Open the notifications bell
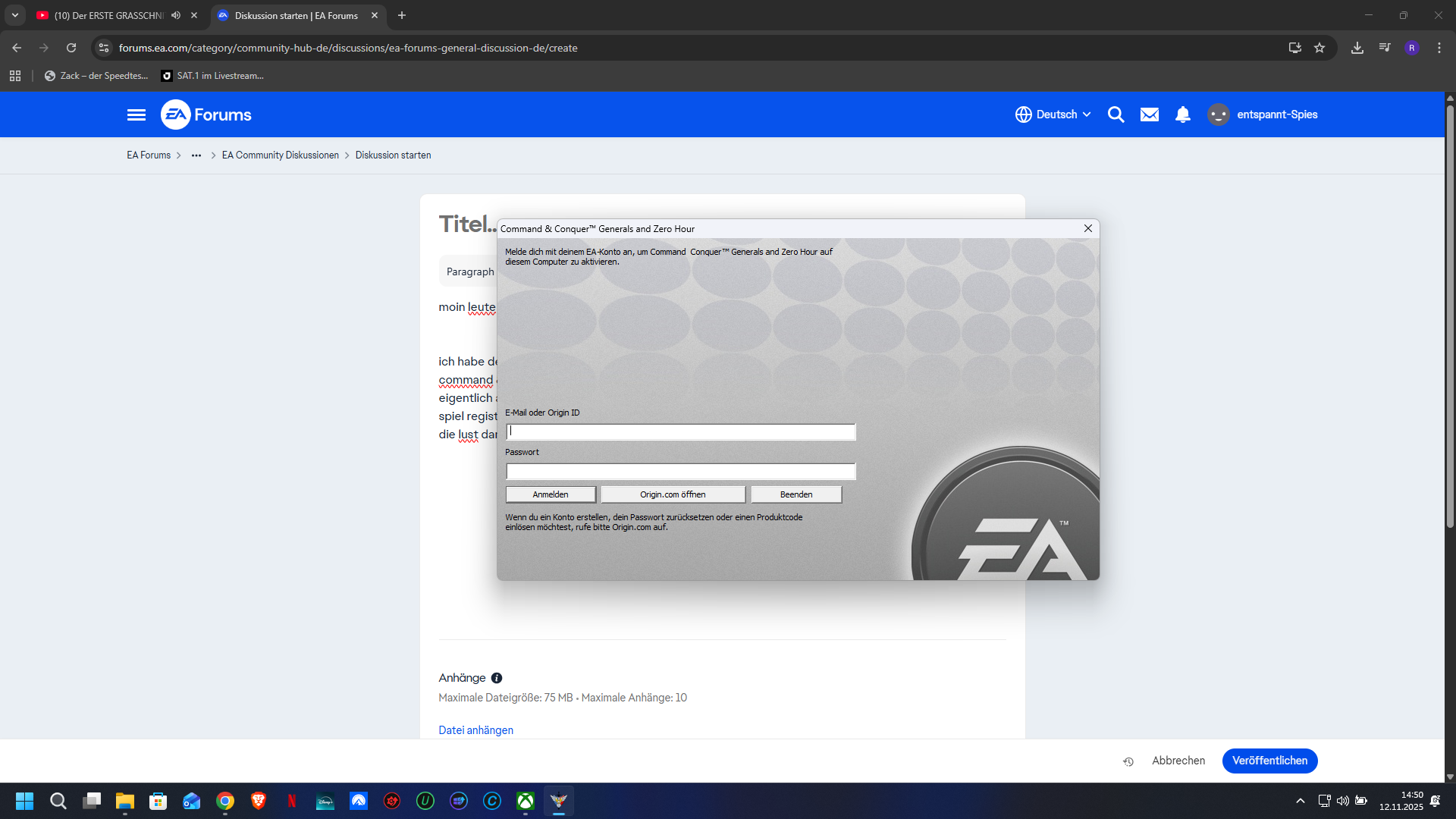1456x819 pixels. 1182,115
